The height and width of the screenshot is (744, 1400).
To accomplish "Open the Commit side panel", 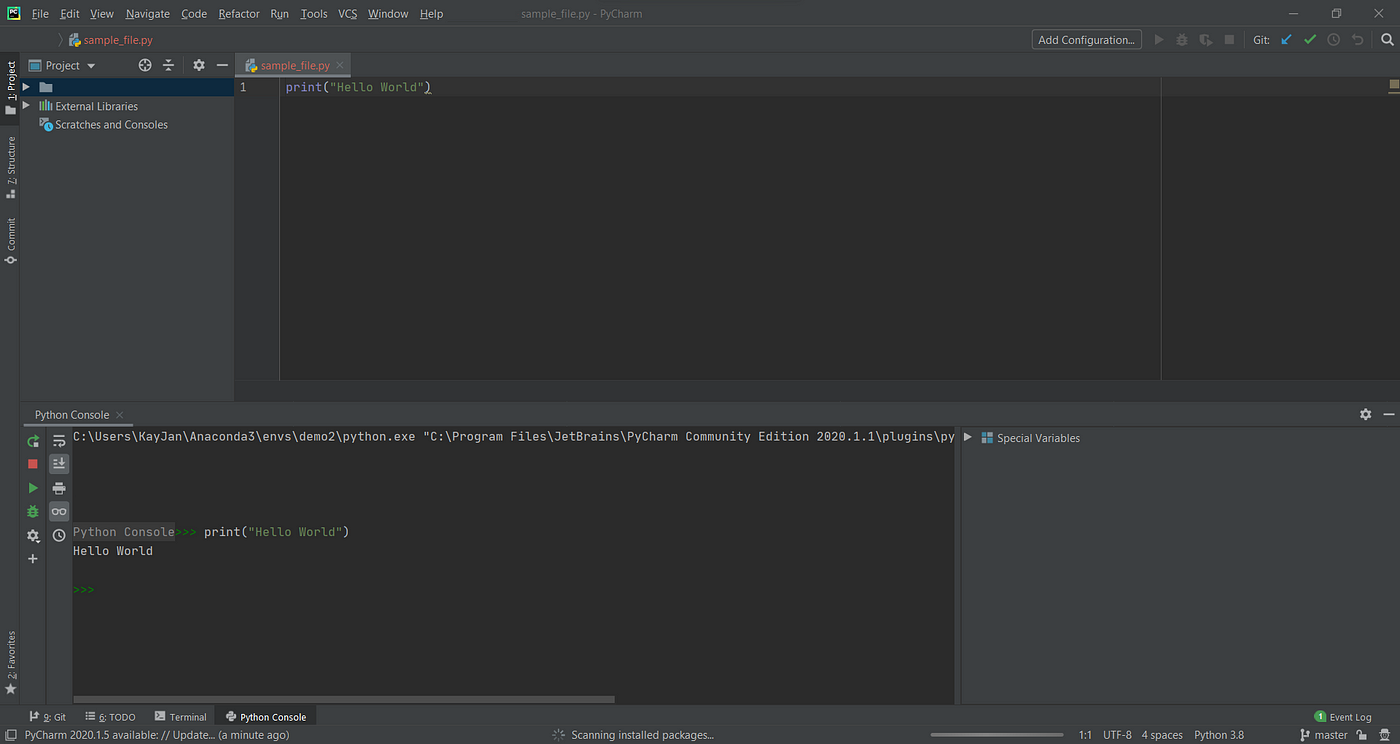I will (x=11, y=241).
